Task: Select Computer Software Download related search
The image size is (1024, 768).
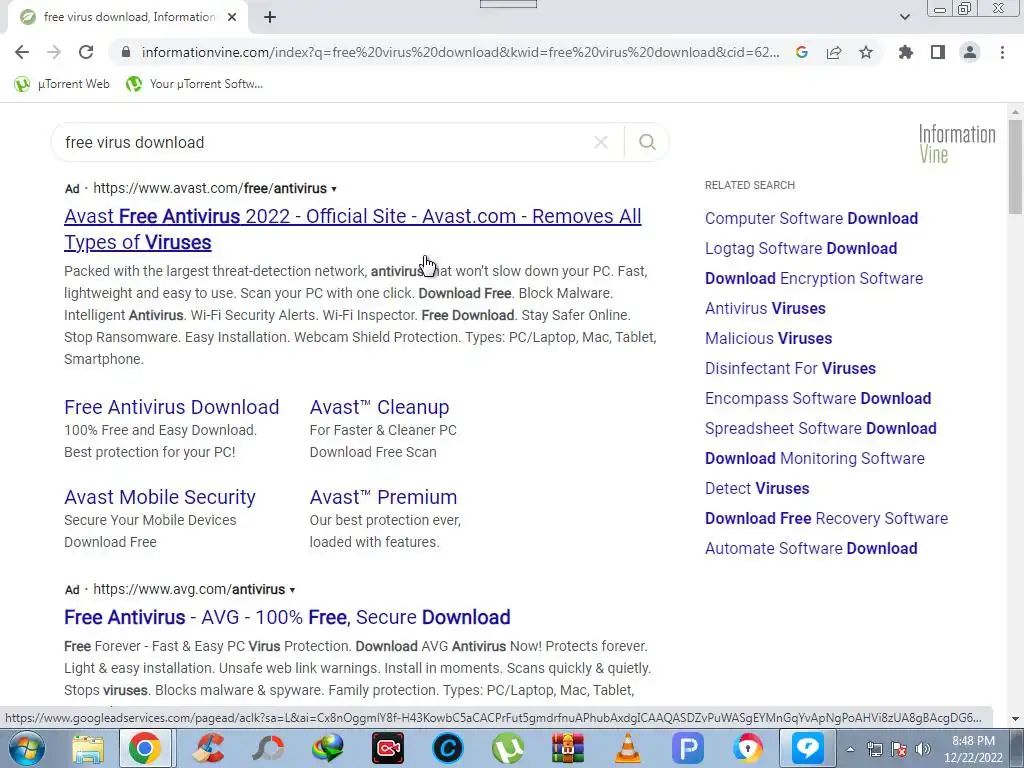Action: click(811, 218)
